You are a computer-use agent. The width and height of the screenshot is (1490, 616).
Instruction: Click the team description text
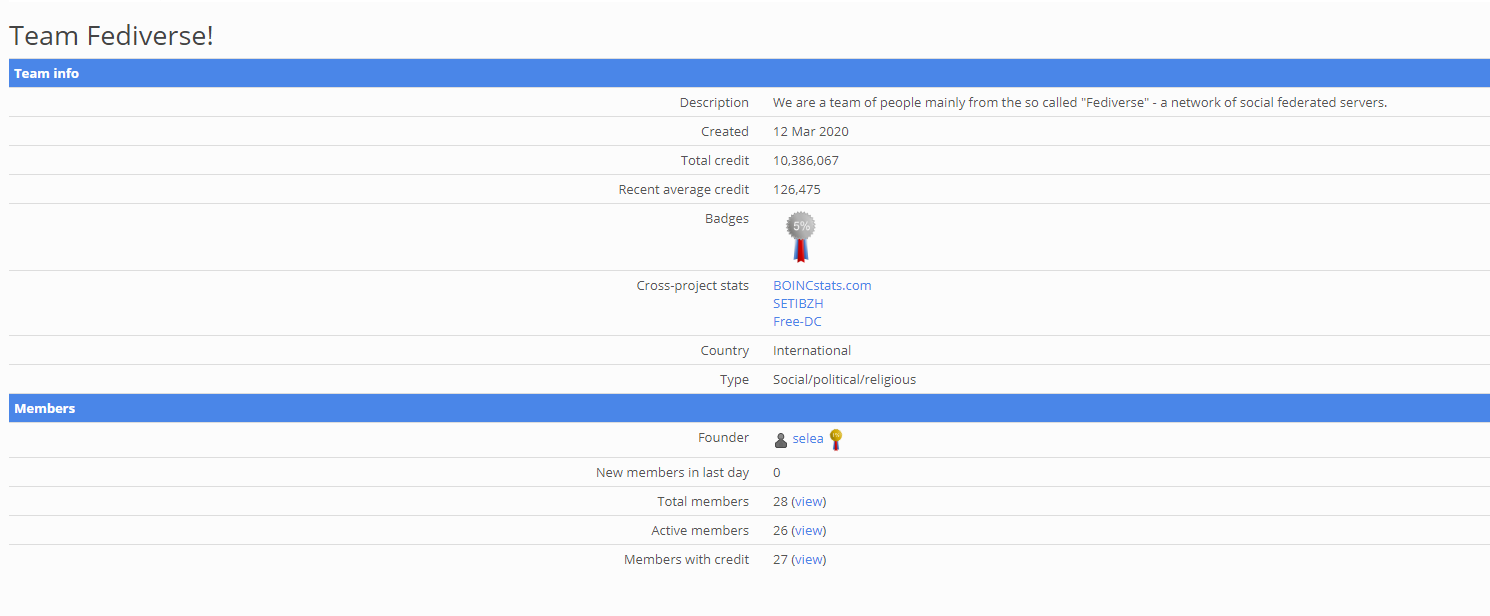(x=1079, y=102)
